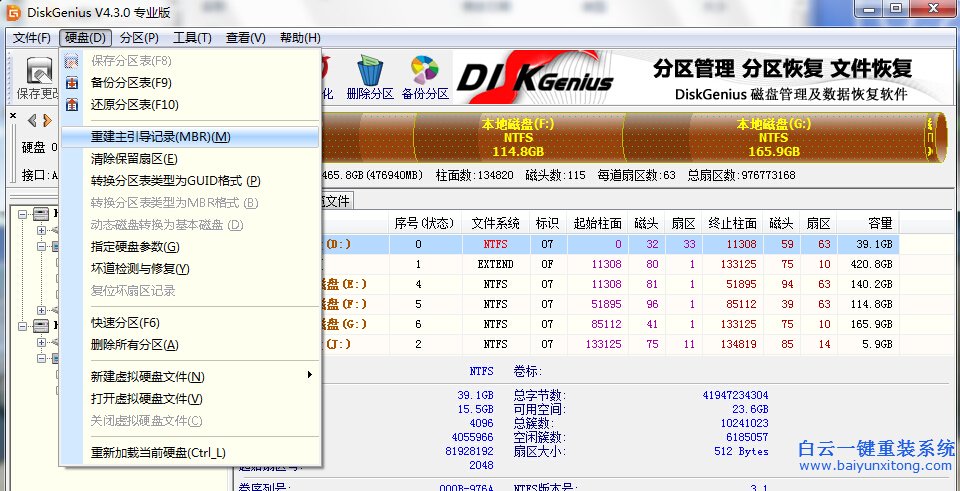Choose 还原分区表(F10) restore partition table

(134, 105)
